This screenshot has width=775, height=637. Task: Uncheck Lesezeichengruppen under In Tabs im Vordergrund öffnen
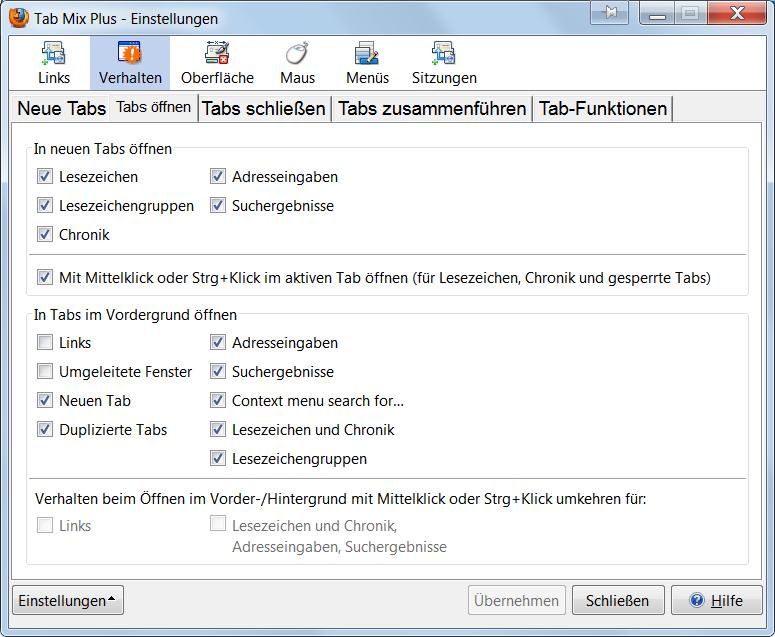(218, 459)
